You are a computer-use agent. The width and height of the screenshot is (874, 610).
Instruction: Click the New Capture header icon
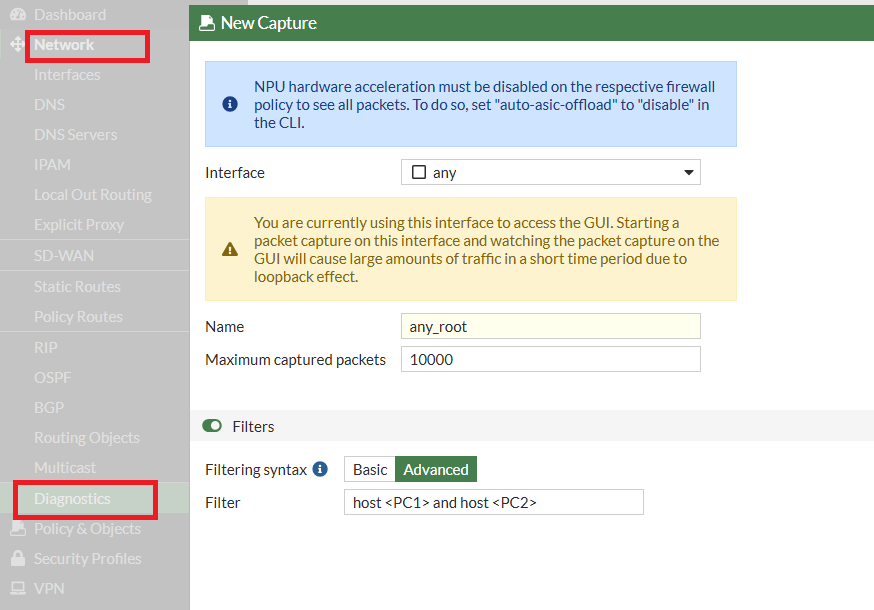207,23
